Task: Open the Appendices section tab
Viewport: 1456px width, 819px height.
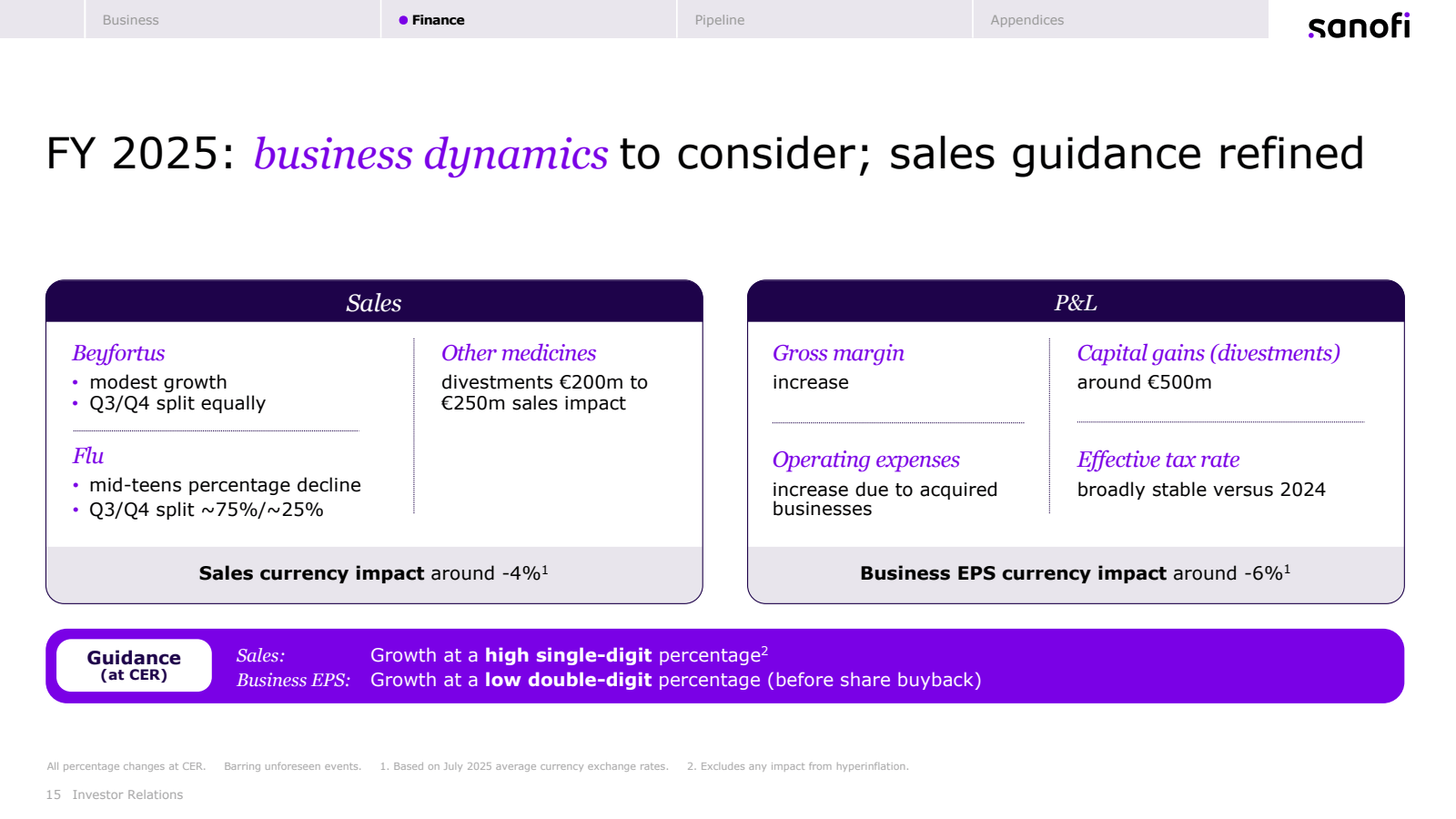Action: [x=1120, y=19]
